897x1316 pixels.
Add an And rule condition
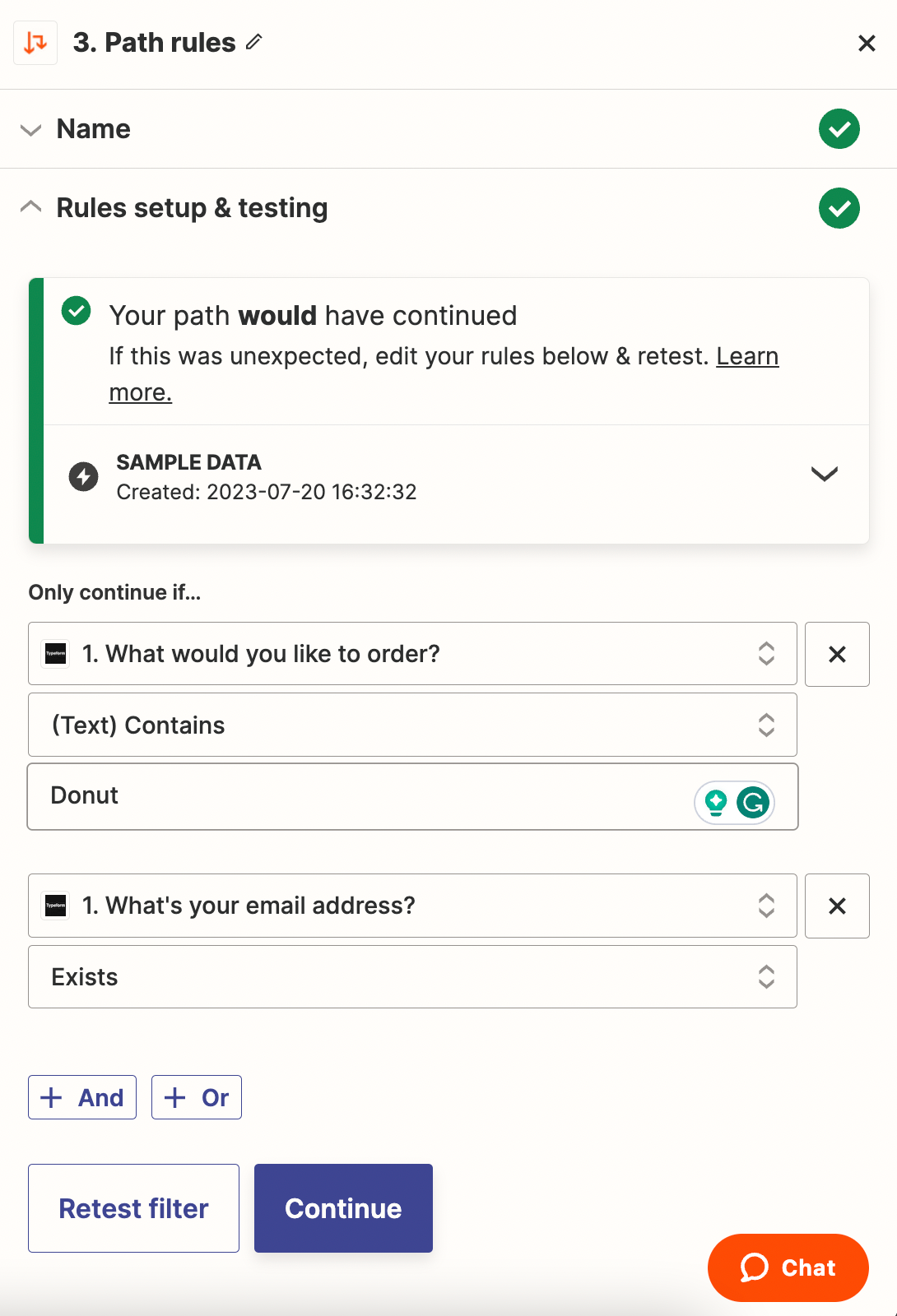coord(82,1097)
